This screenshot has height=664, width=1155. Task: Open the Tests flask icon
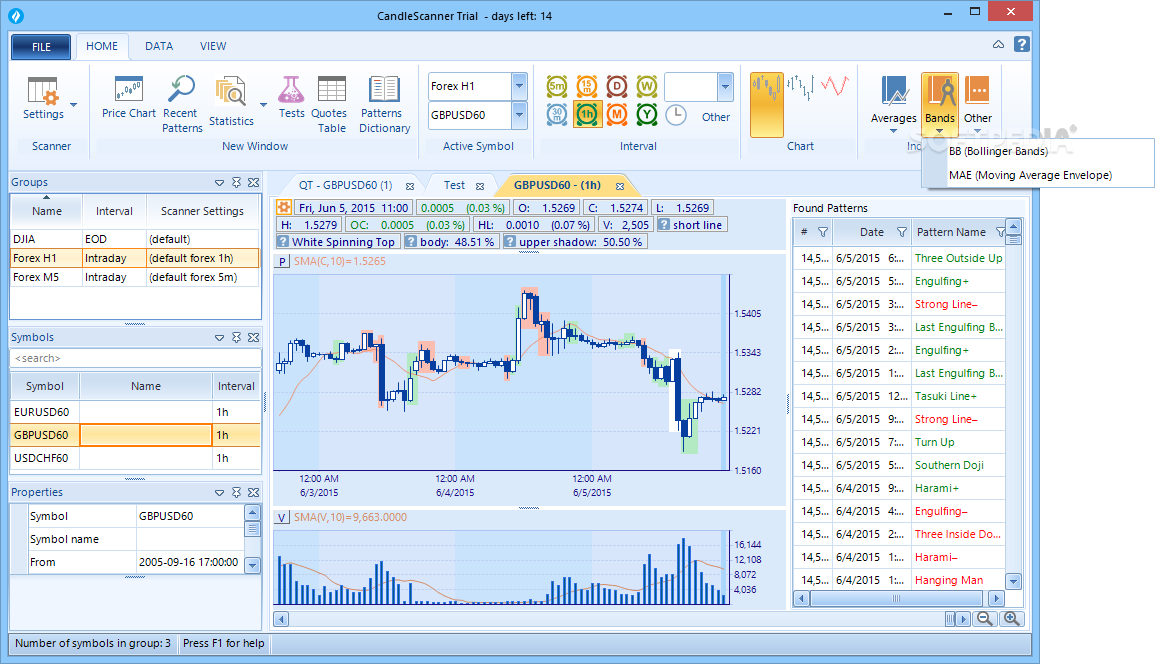[291, 97]
